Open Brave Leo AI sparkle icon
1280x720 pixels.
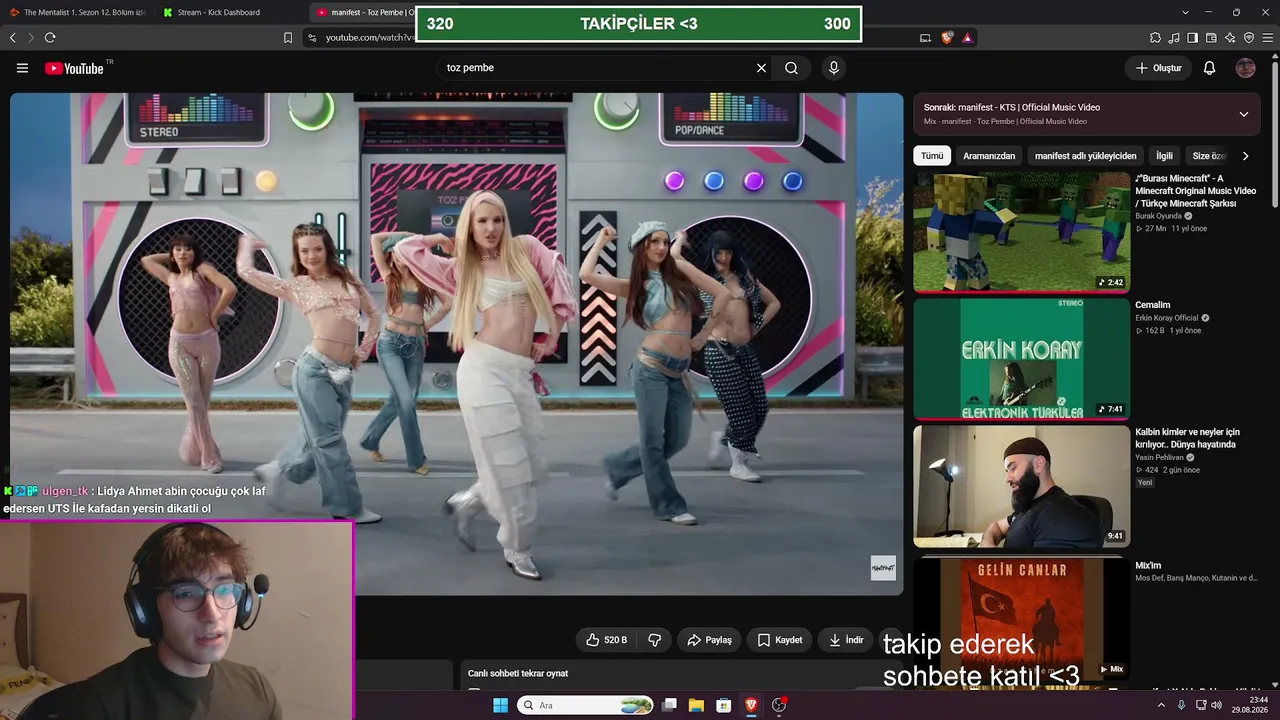point(1229,38)
